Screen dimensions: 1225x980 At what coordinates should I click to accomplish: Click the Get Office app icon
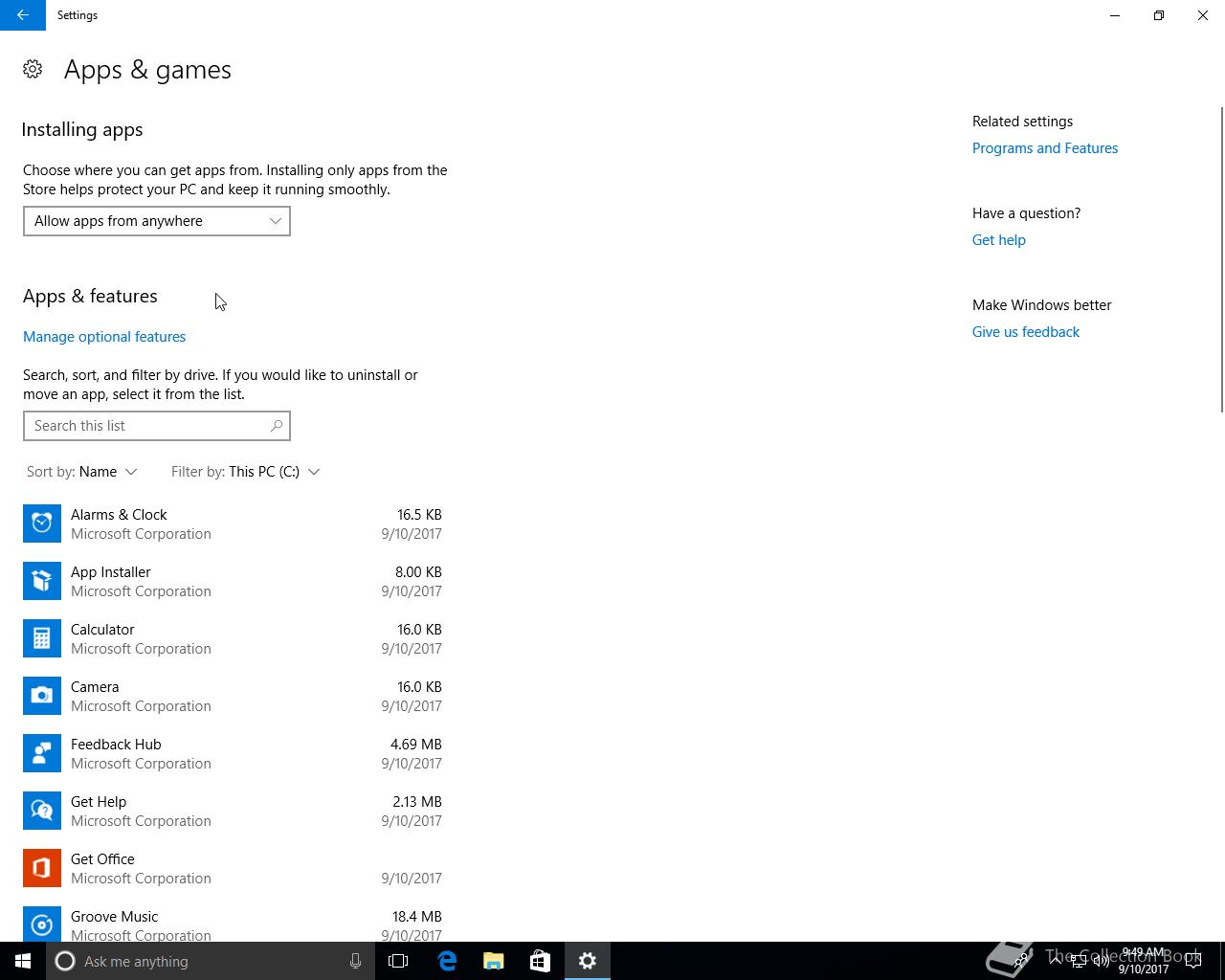(x=42, y=868)
